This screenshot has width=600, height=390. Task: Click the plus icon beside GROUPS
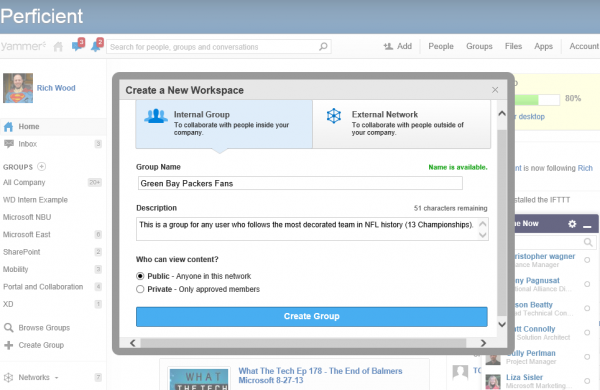pyautogui.click(x=42, y=166)
